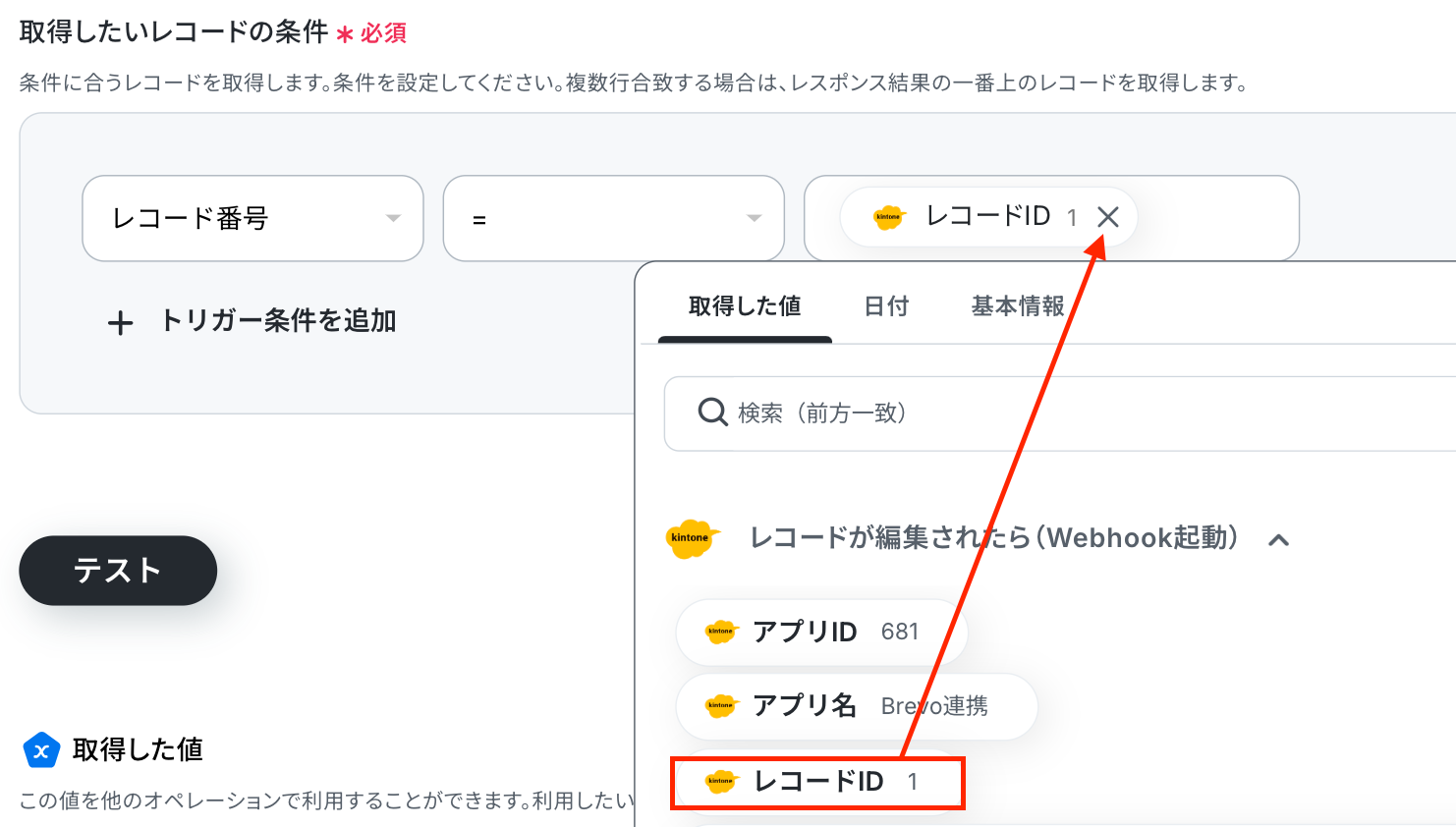Screen dimensions: 1456x827
Task: Click the kintone logo beside Webhook起動 heading
Action: tap(691, 538)
